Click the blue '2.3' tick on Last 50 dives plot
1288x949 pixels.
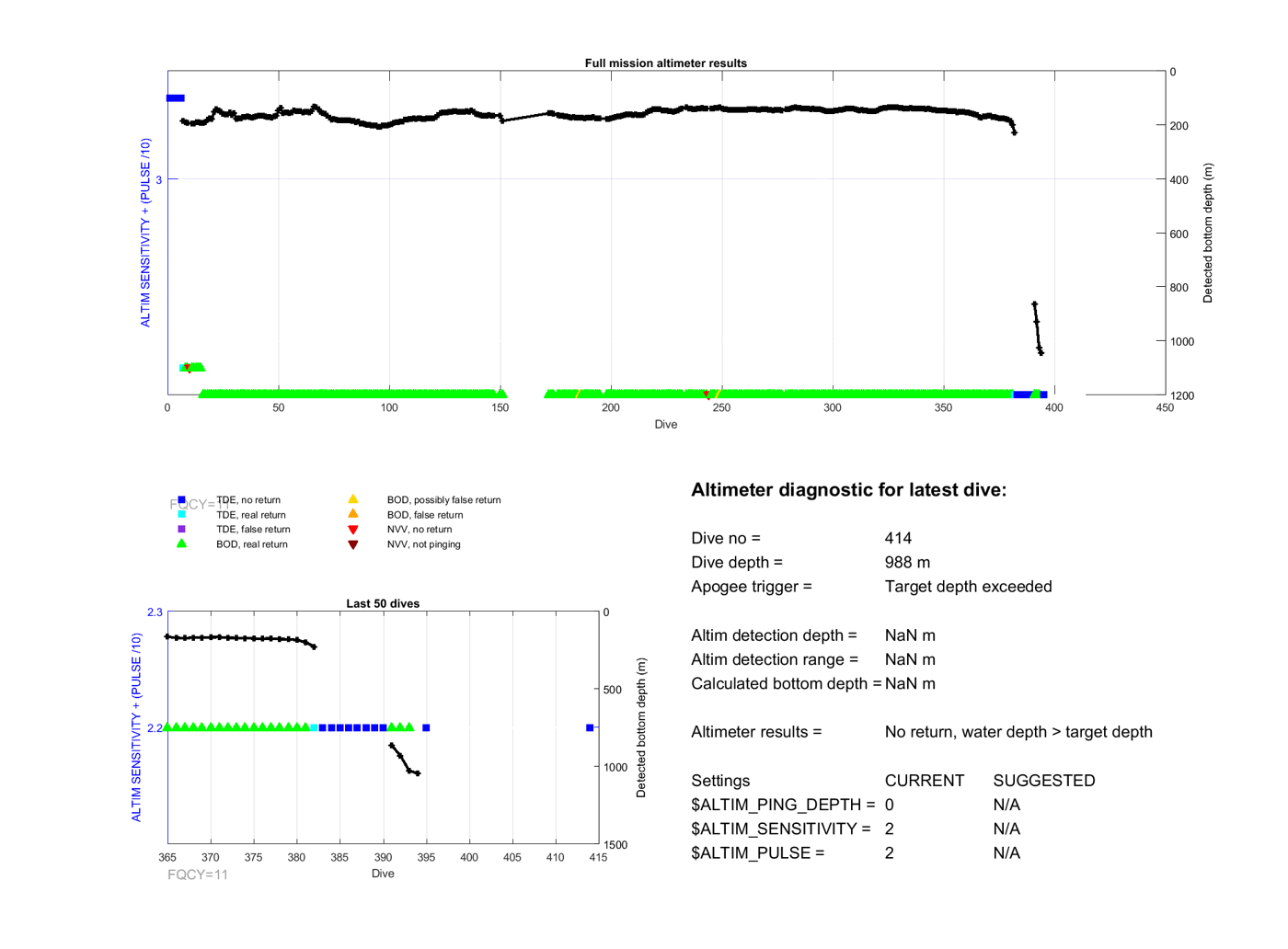coord(155,612)
